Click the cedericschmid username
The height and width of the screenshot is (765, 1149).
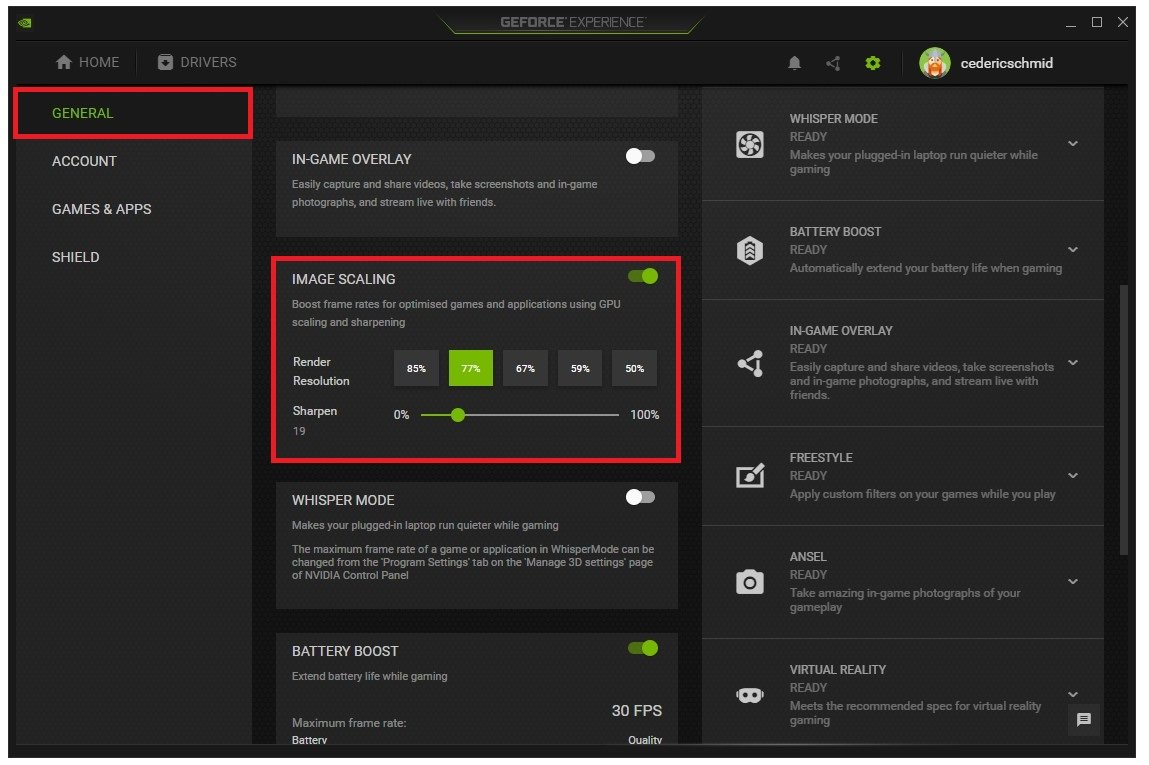pos(1007,64)
